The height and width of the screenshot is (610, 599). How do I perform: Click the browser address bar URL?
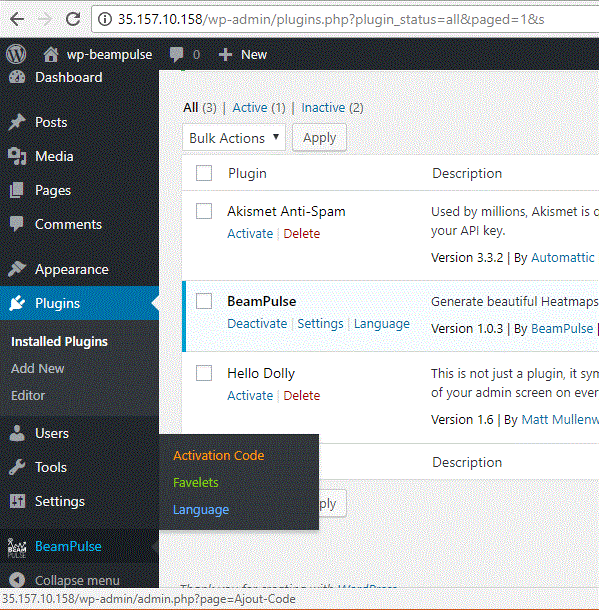331,19
